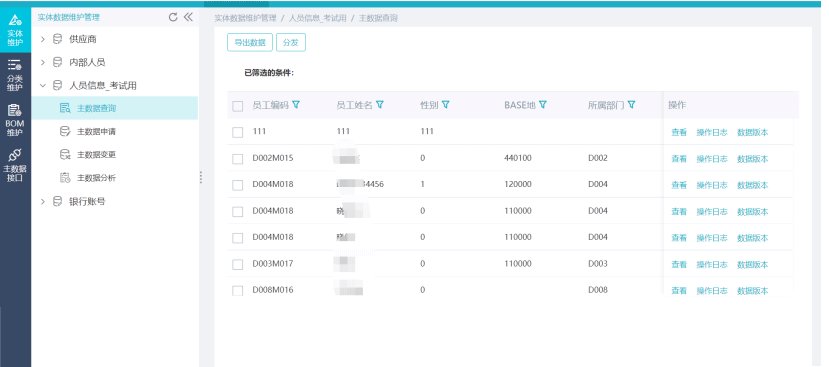829x367 pixels.
Task: Select 主数据查询 in the tree
Action: [115, 108]
